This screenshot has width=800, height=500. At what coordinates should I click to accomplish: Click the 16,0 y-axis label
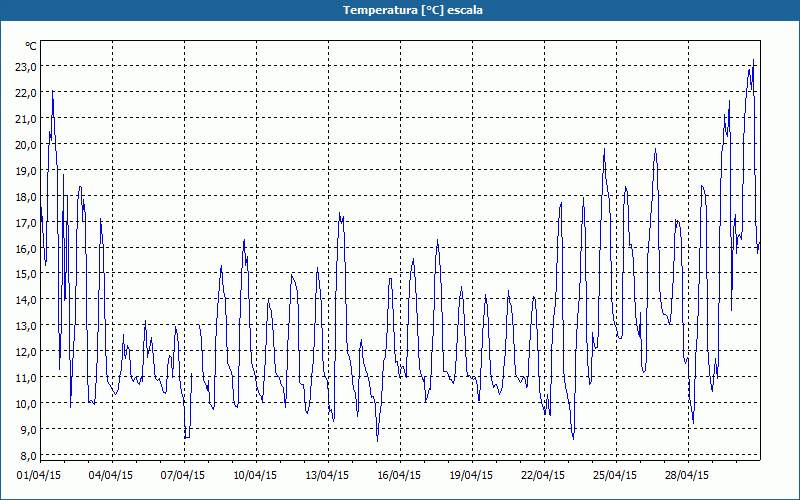point(27,248)
